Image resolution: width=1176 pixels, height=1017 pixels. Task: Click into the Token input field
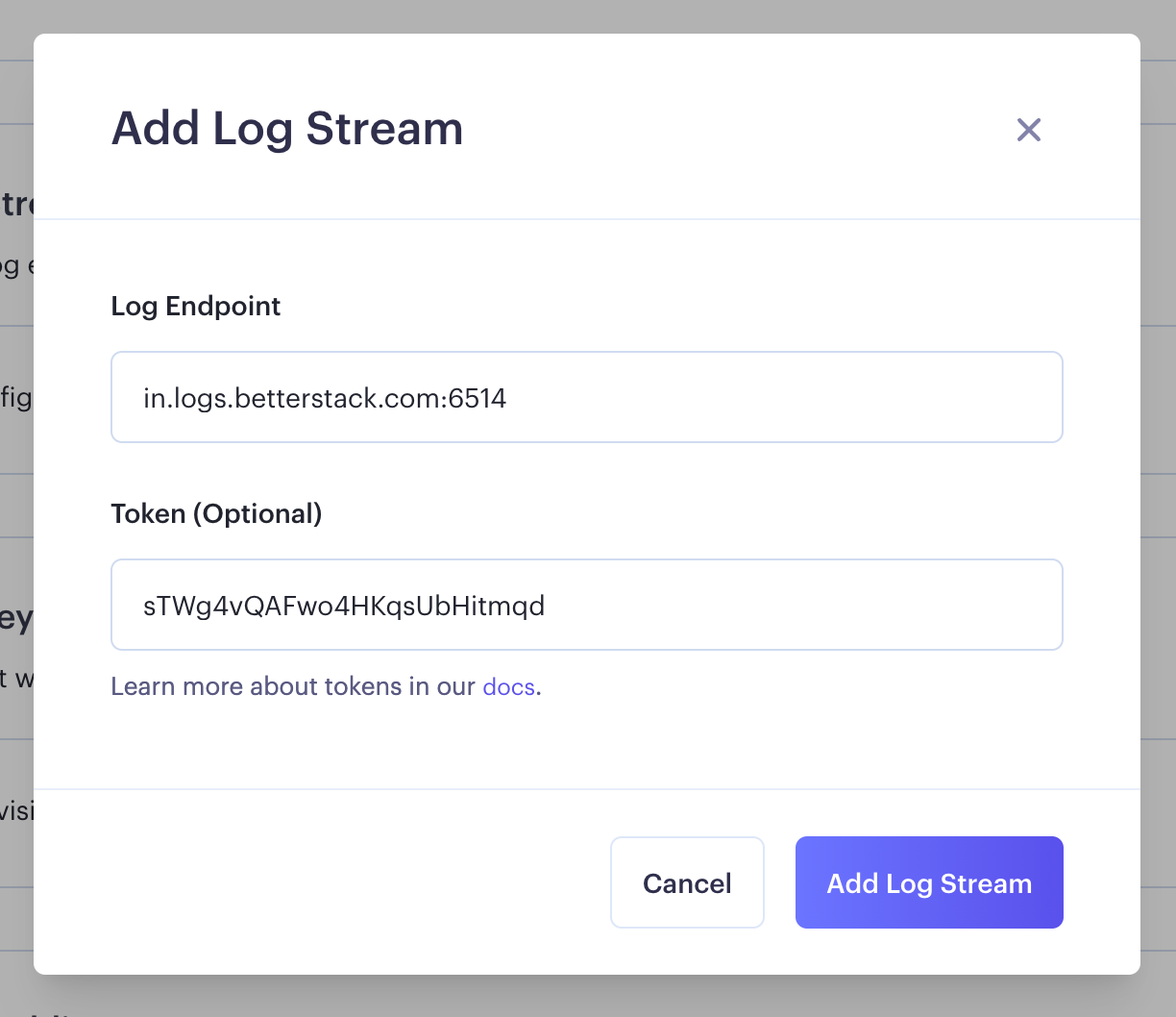coord(587,605)
